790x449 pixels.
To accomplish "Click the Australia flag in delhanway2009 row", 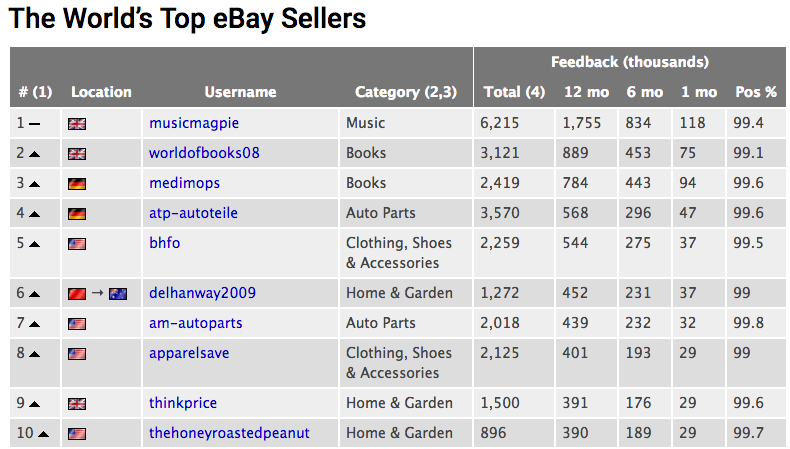I will 118,294.
